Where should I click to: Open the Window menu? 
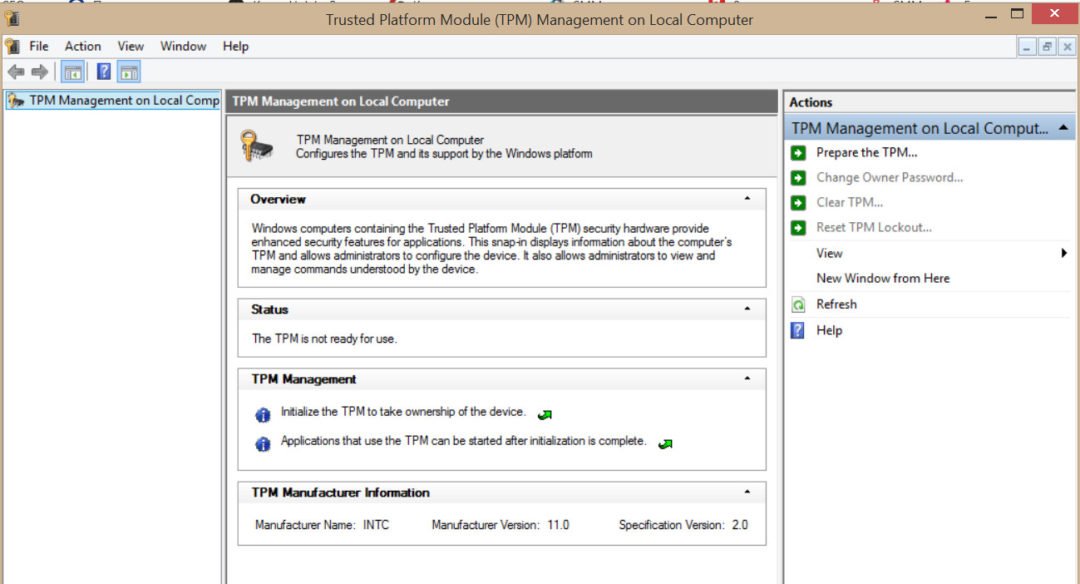click(183, 46)
